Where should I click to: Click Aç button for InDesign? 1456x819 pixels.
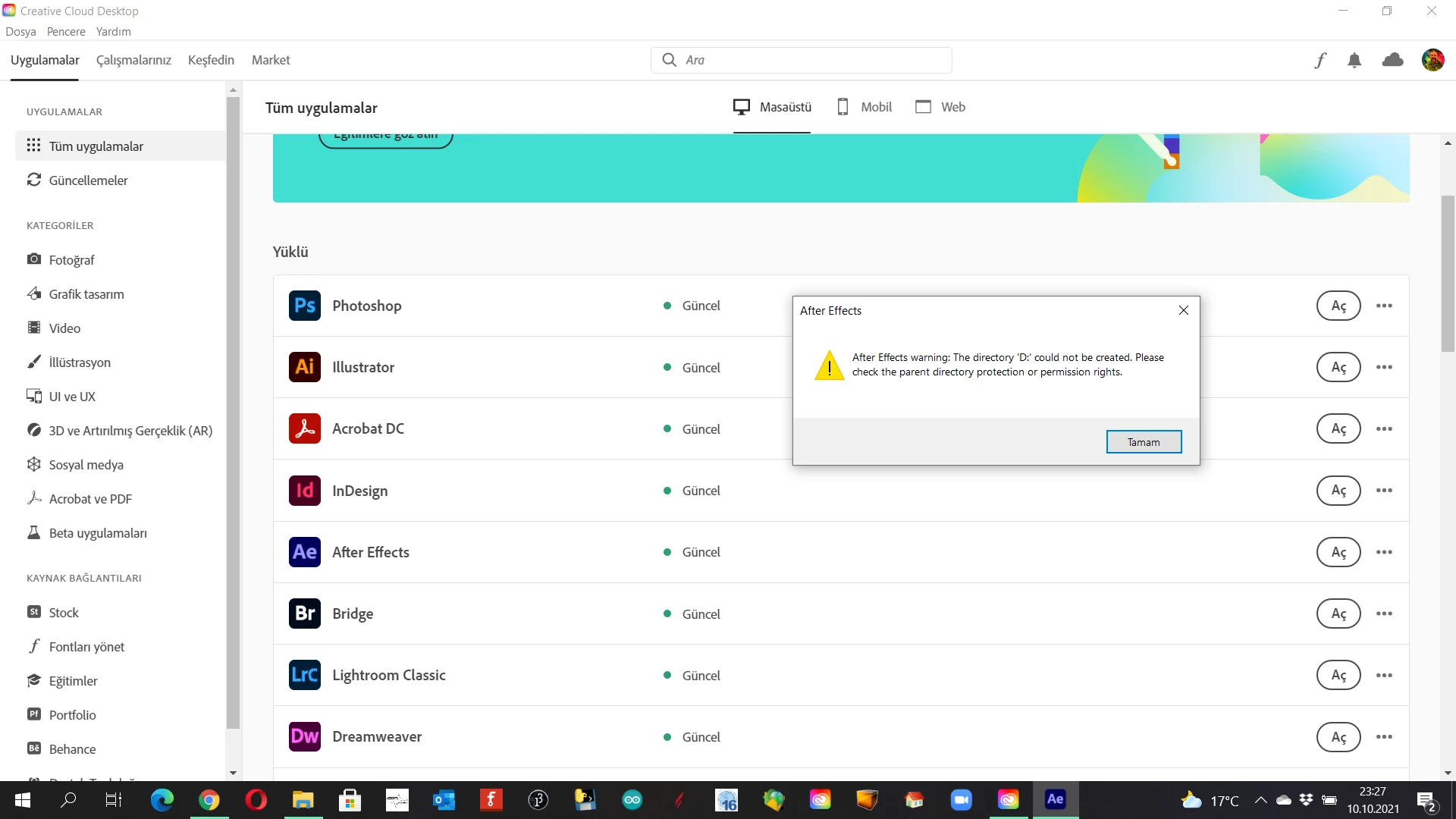pos(1338,491)
